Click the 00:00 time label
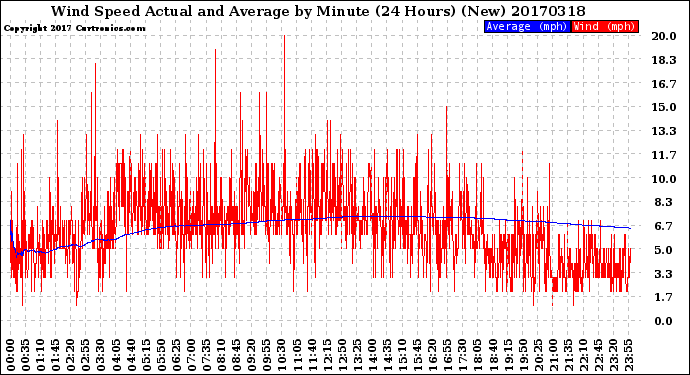Viewport: 690px width, 375px height. [11, 355]
